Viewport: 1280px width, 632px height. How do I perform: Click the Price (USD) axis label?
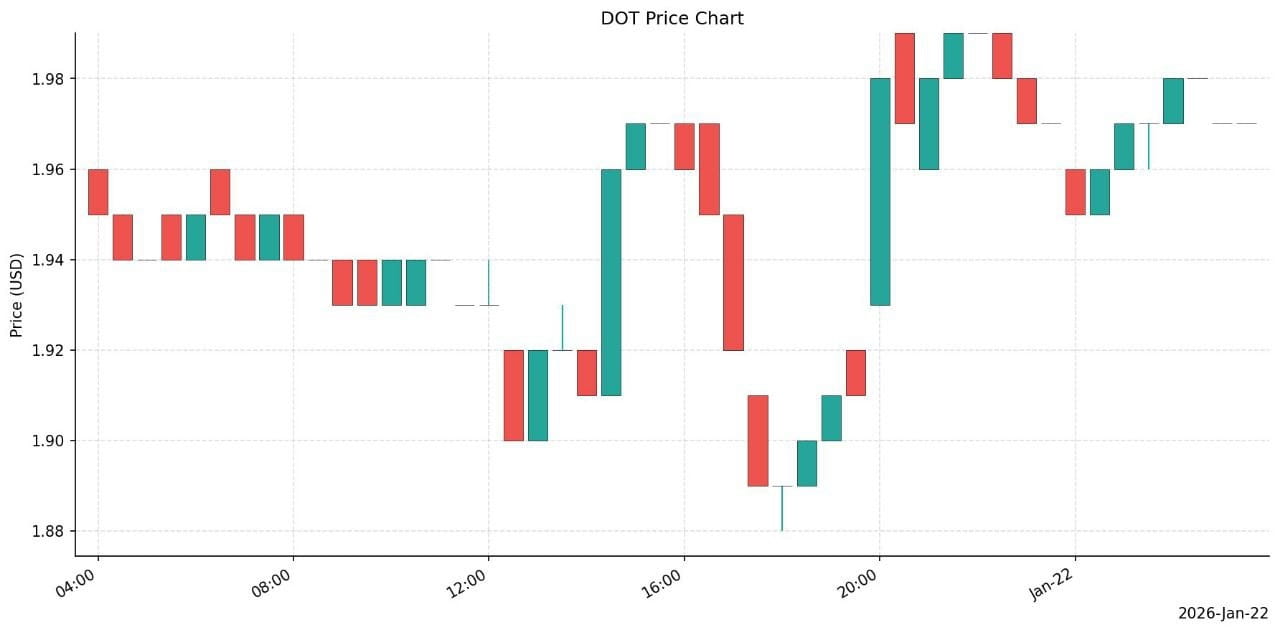(17, 294)
